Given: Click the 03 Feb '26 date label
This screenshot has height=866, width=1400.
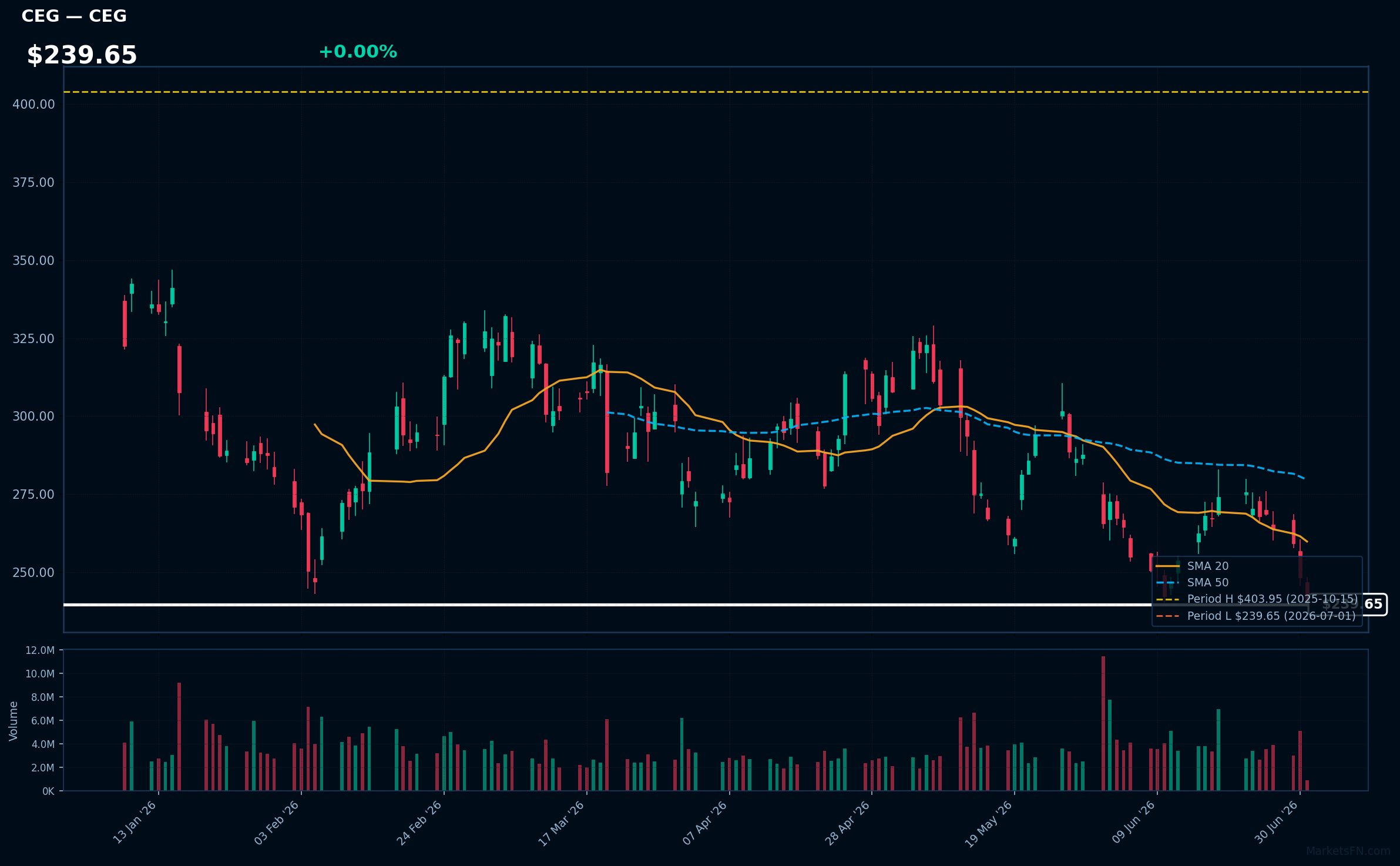Looking at the screenshot, I should tap(277, 823).
